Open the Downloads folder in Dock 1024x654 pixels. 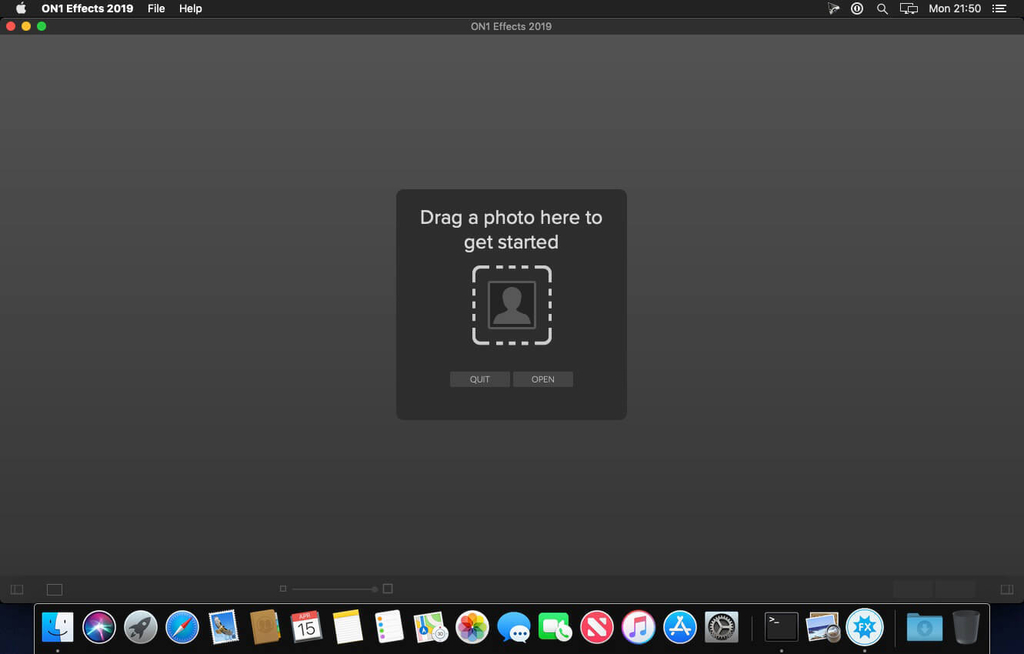[x=924, y=627]
